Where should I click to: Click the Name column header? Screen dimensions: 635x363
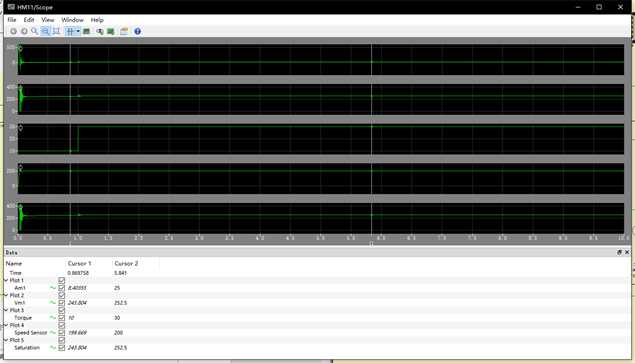pyautogui.click(x=14, y=263)
